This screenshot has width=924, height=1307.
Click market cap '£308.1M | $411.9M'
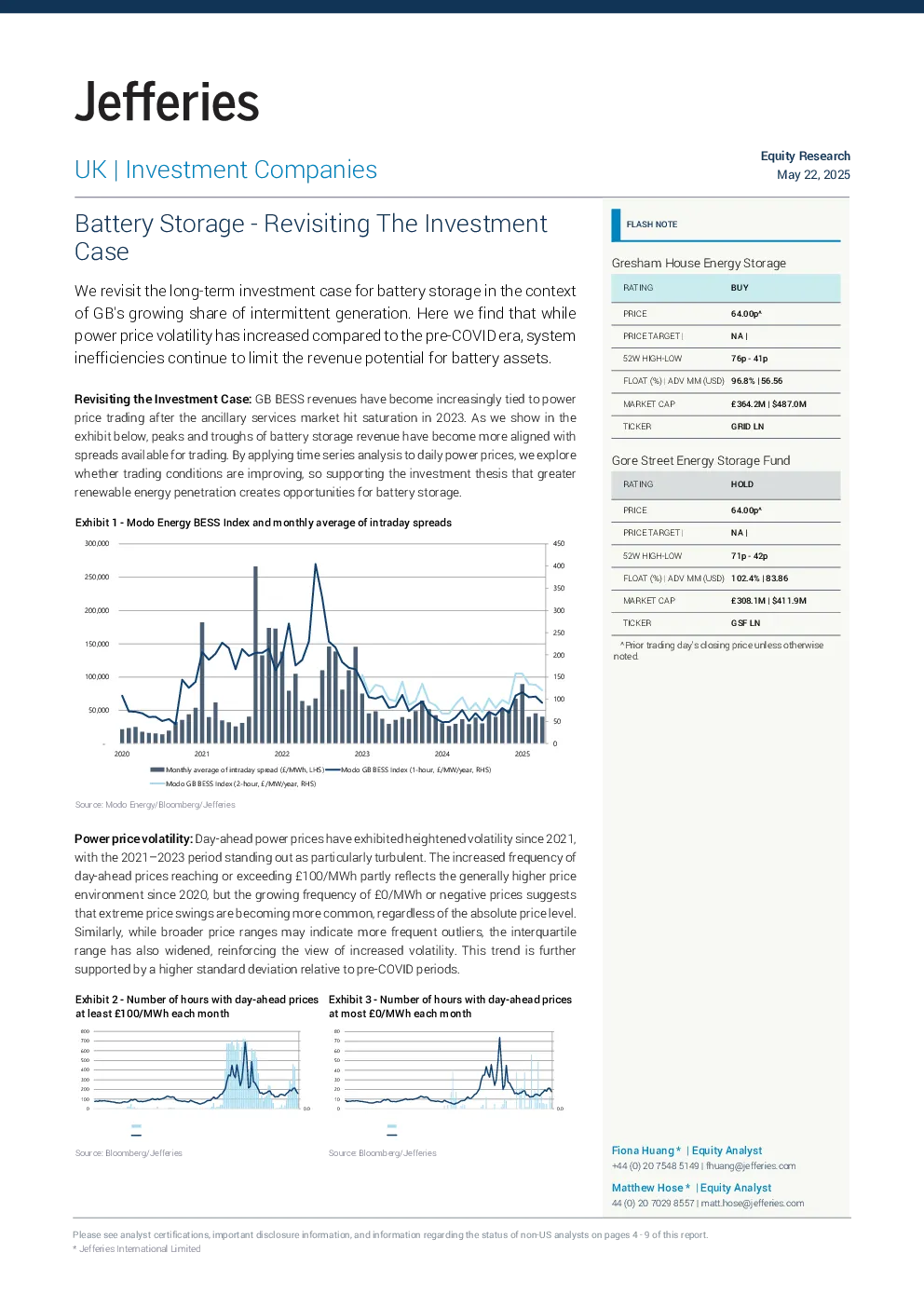(x=768, y=601)
